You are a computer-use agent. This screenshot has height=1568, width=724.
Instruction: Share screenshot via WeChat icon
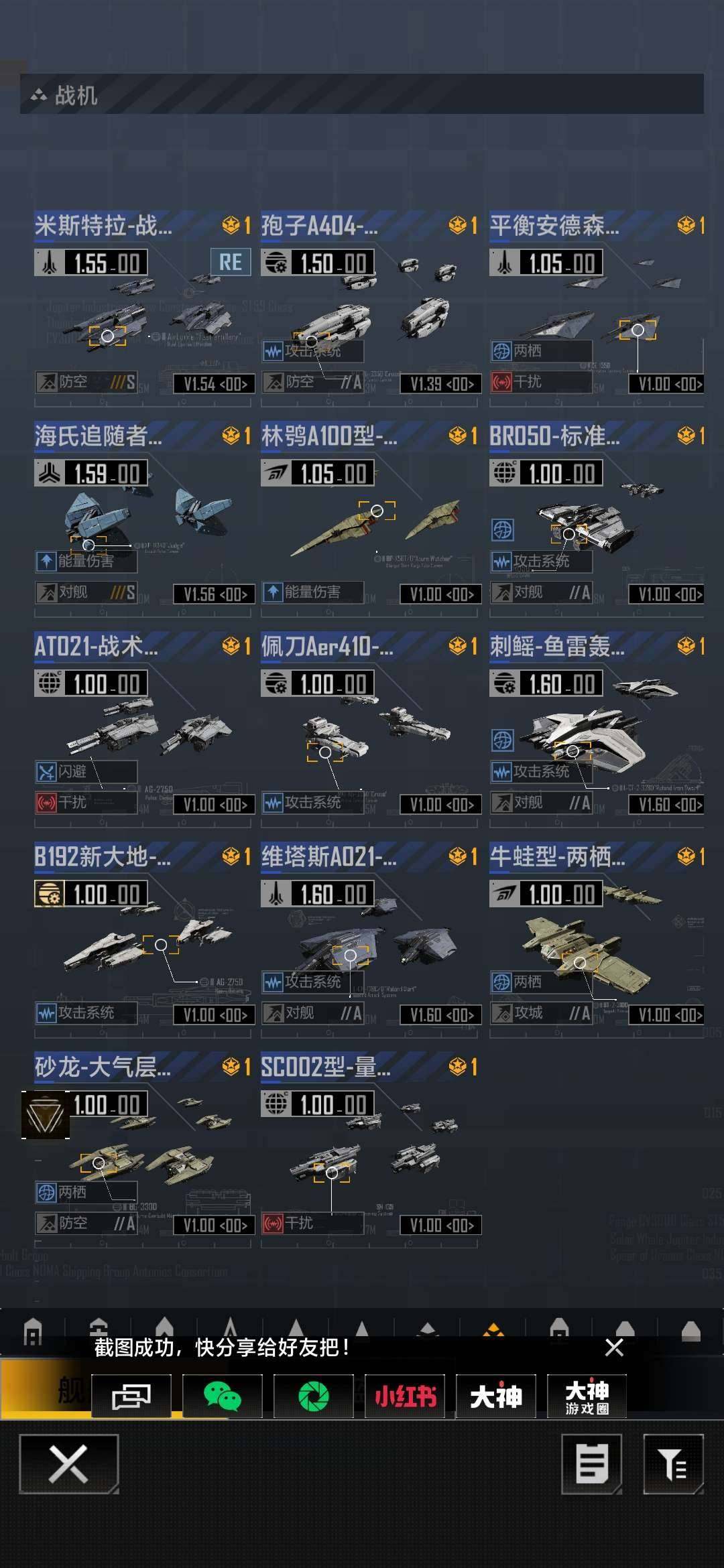(222, 1396)
